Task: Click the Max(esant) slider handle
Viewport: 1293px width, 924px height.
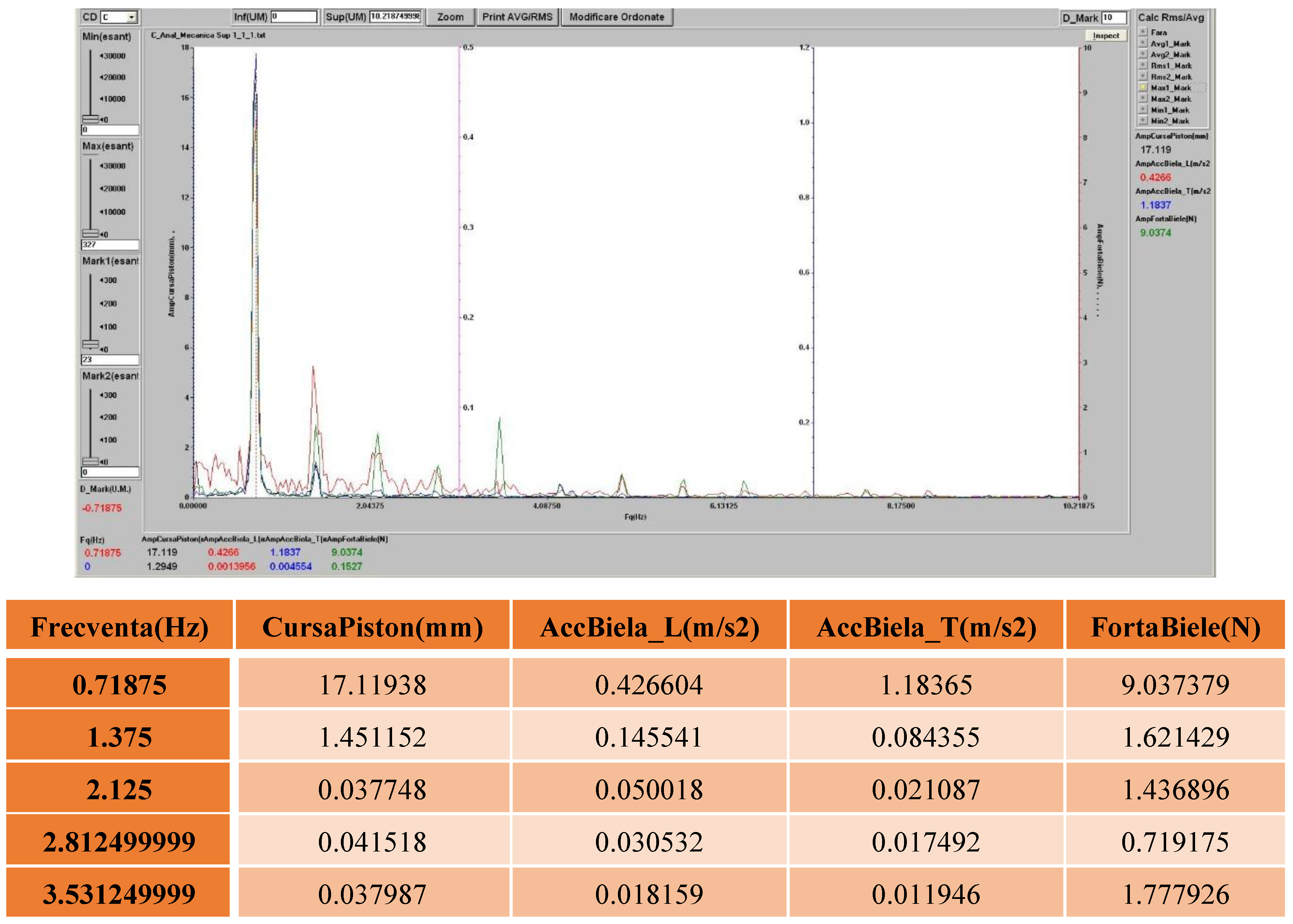Action: (90, 233)
